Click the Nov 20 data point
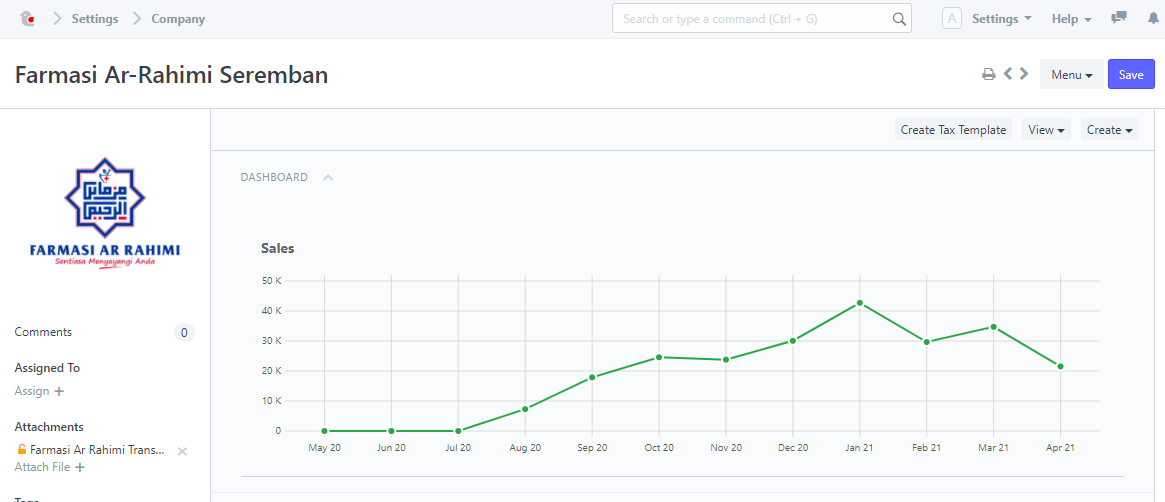This screenshot has height=502, width=1165. 726,359
